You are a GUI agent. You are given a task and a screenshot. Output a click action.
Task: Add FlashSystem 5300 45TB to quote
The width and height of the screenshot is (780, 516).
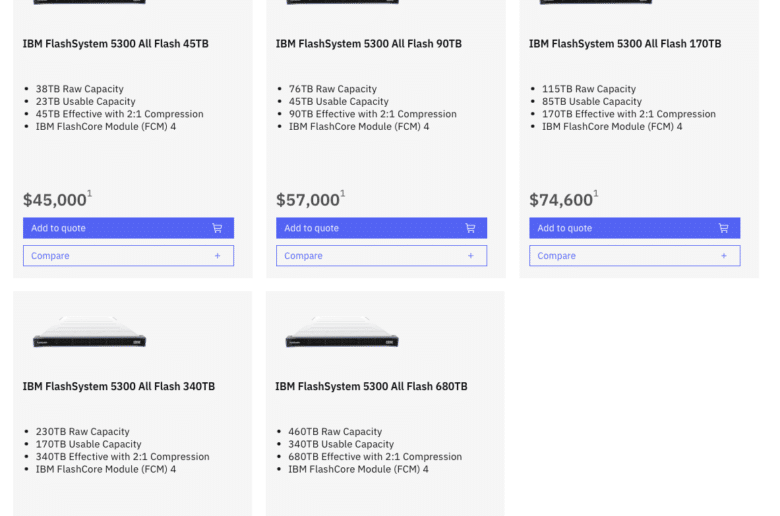click(128, 228)
